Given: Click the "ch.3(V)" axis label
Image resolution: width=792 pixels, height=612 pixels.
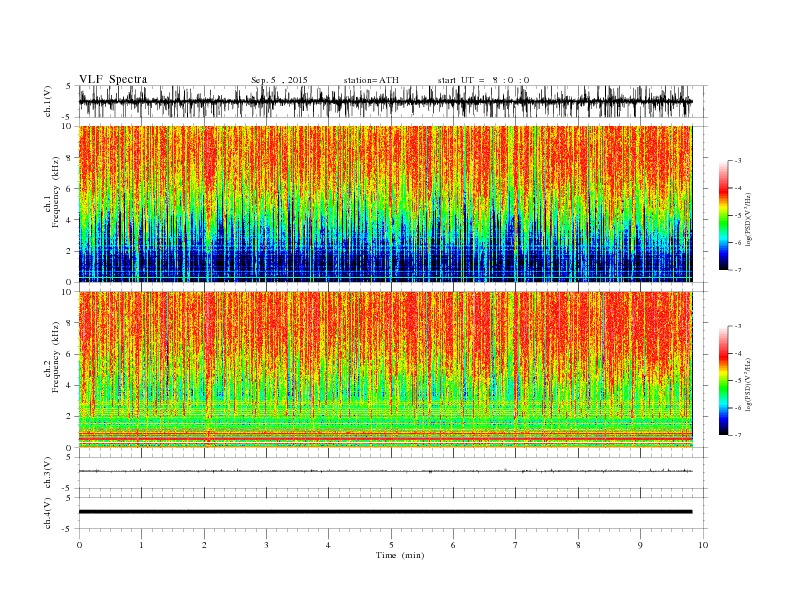Looking at the screenshot, I should 48,473.
